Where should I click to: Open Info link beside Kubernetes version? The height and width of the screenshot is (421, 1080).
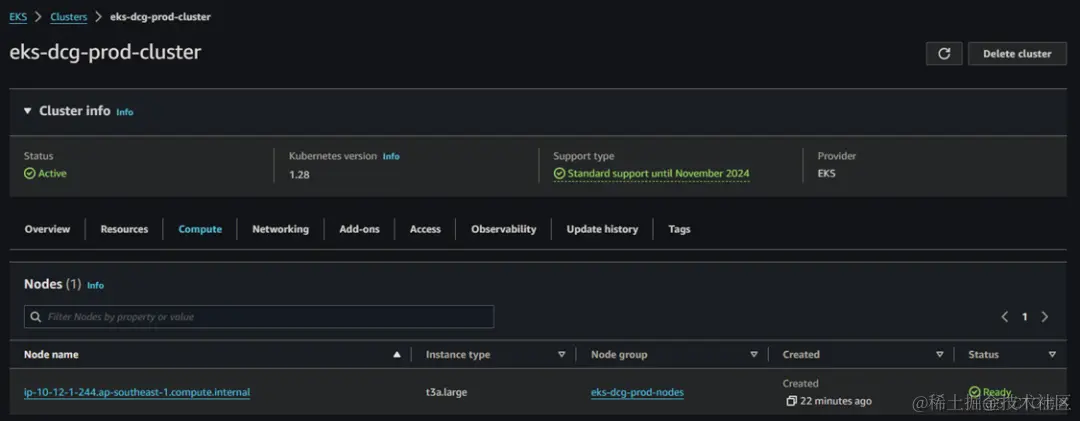pyautogui.click(x=391, y=156)
